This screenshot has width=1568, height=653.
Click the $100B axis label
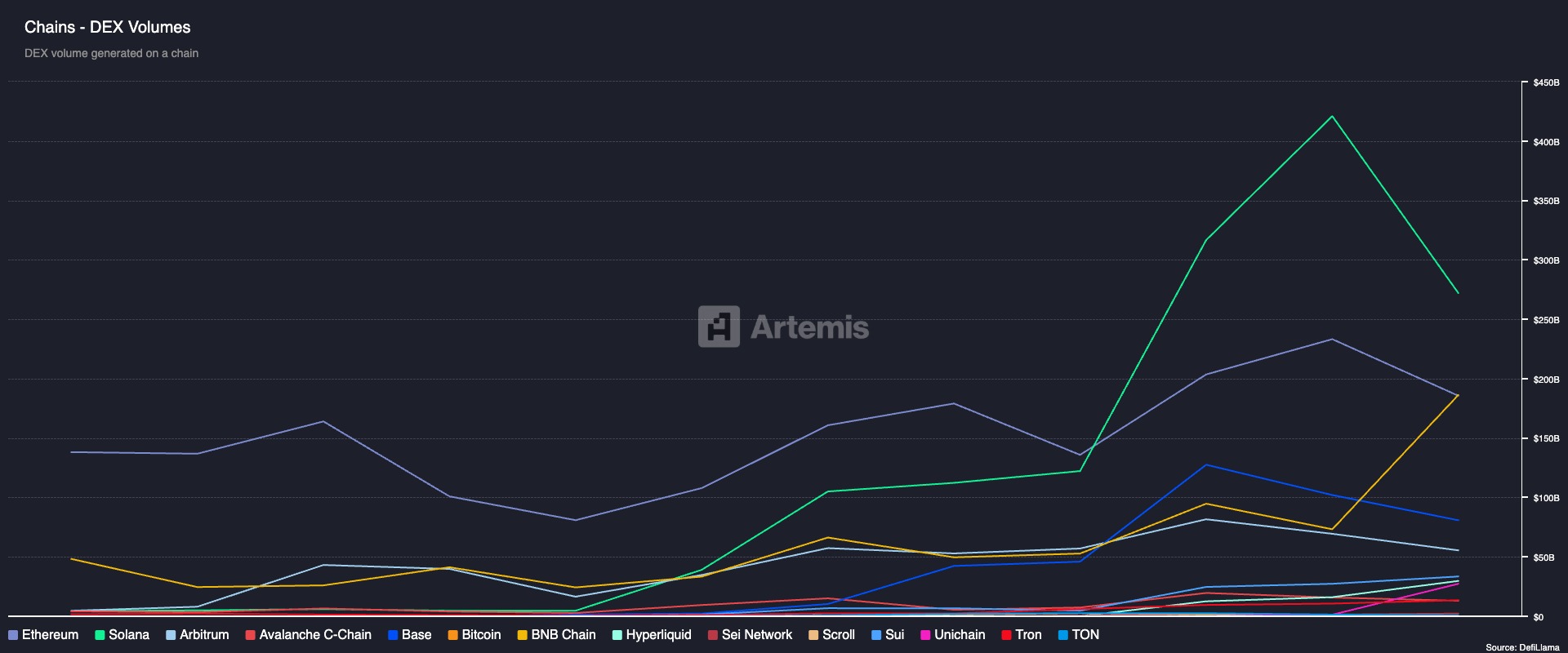click(x=1546, y=498)
